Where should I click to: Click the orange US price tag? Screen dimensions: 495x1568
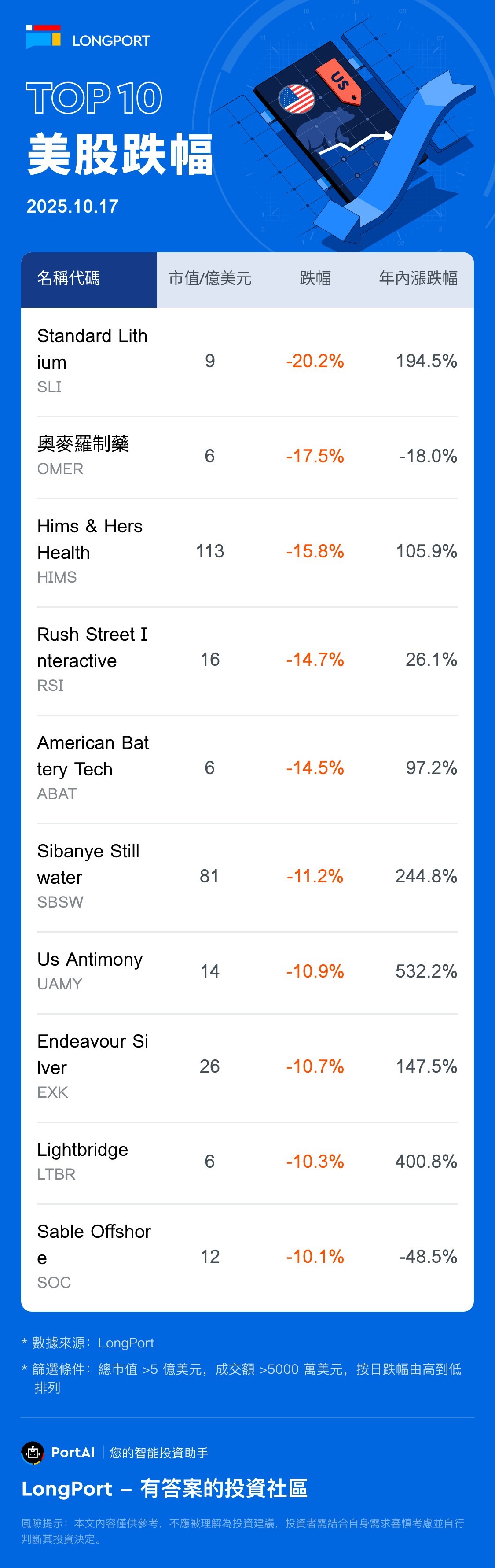[x=339, y=80]
